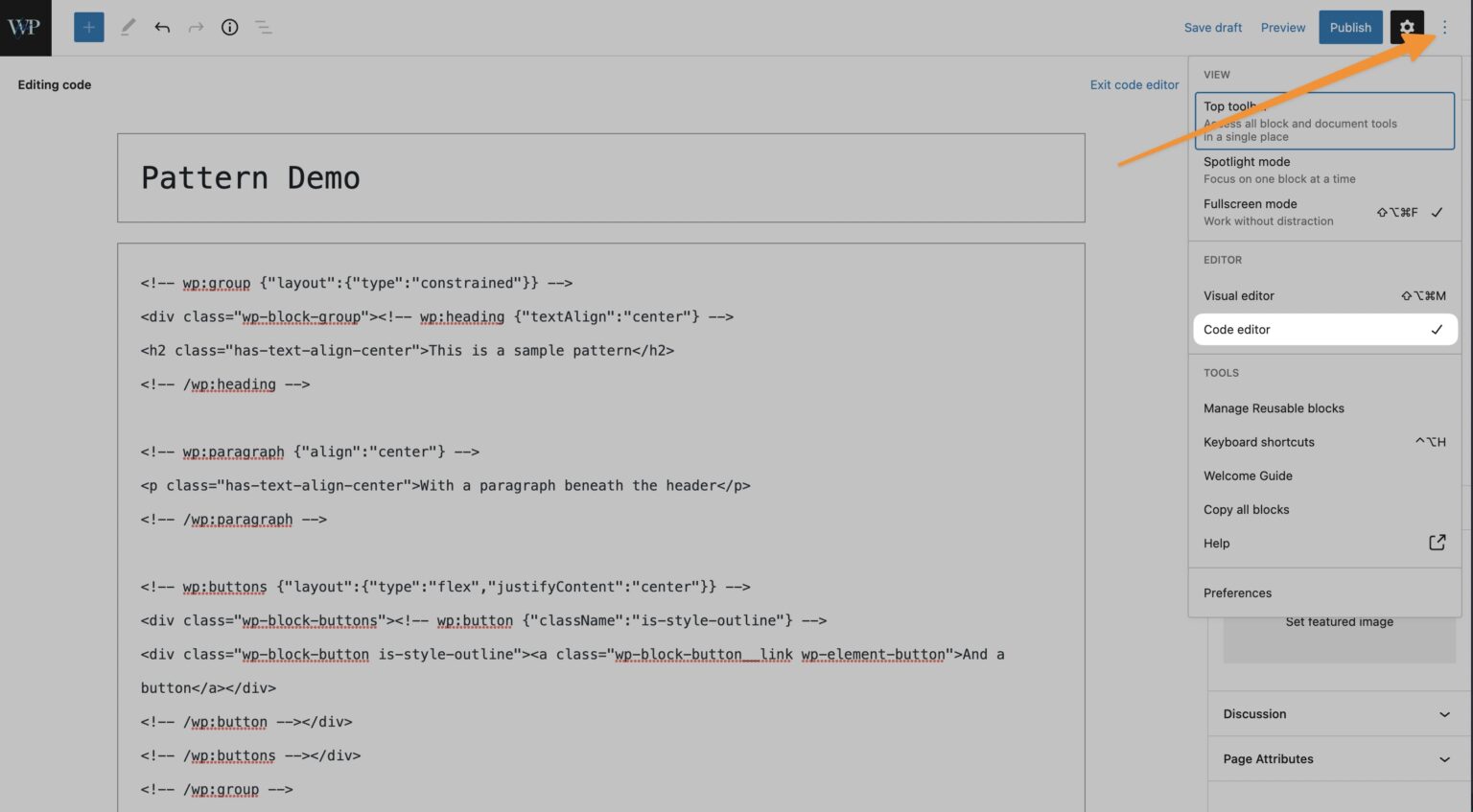
Task: Open the Settings sidebar gear
Action: point(1406,27)
